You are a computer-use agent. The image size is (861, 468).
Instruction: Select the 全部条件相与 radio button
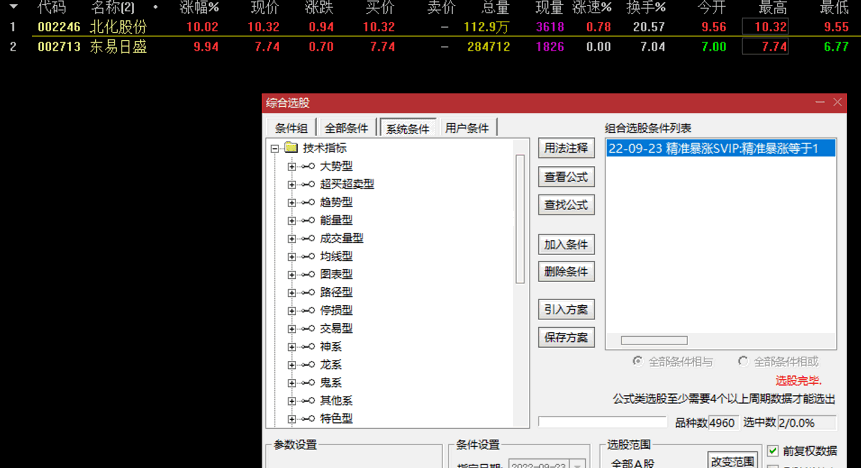click(x=637, y=361)
